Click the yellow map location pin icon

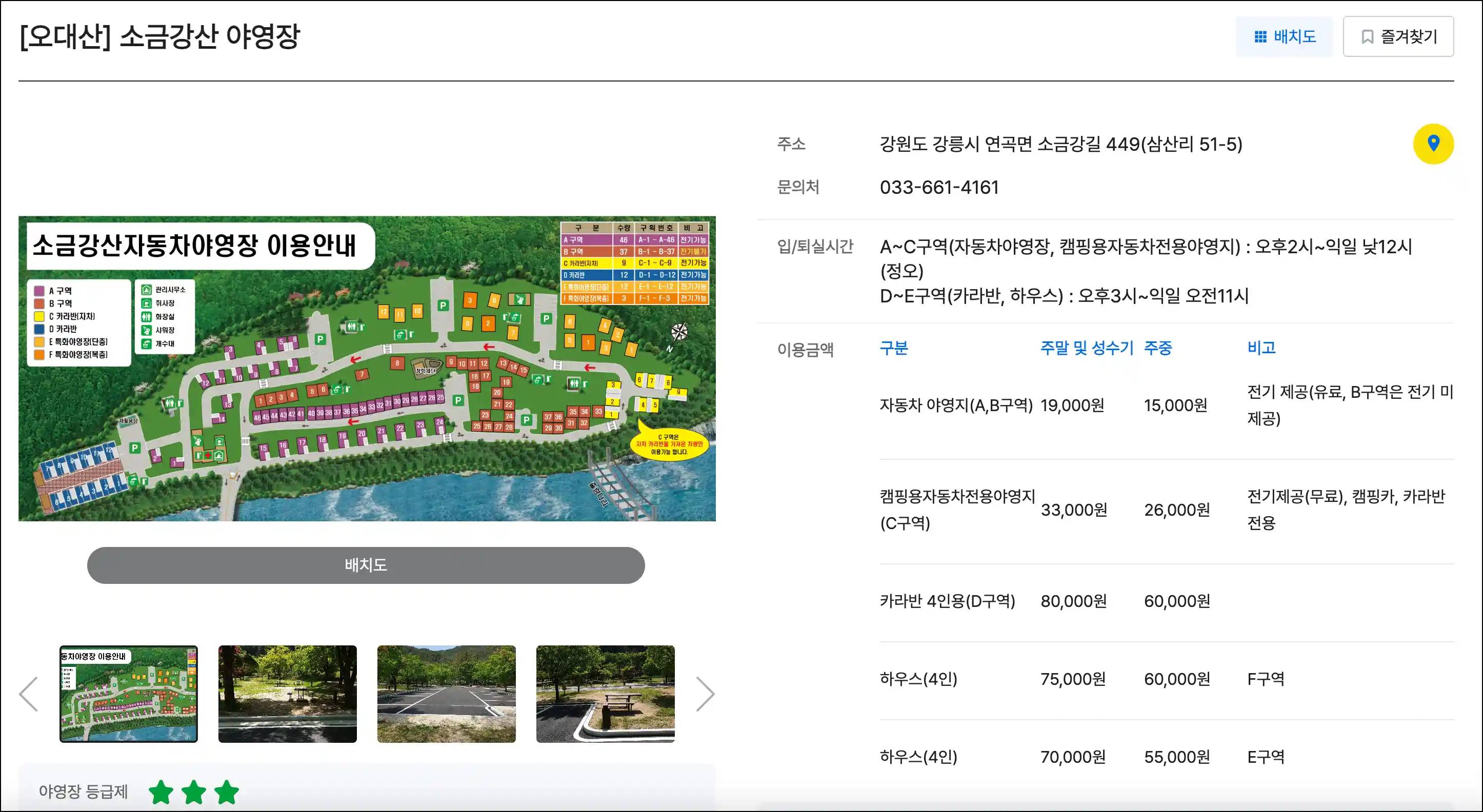(1433, 144)
